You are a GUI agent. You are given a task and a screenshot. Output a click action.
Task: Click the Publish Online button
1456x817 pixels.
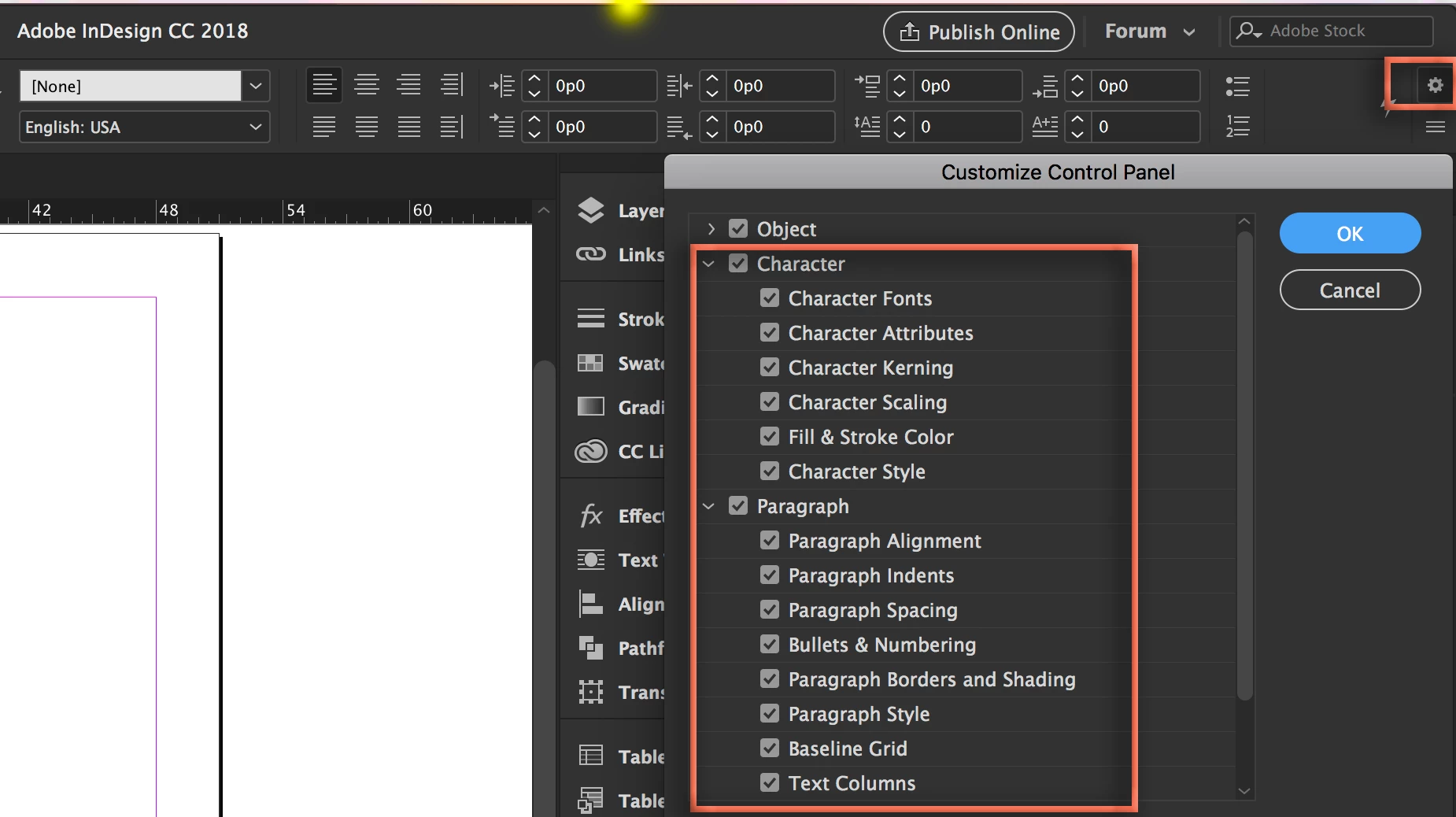pyautogui.click(x=979, y=31)
